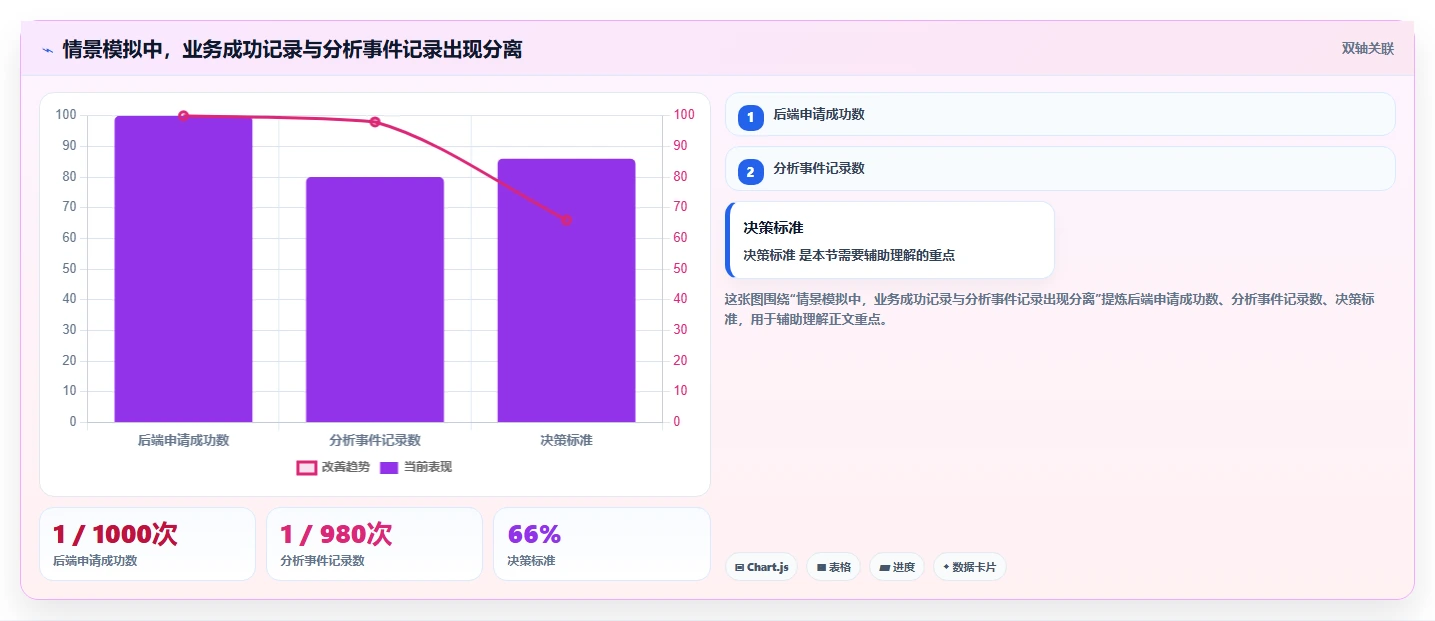Click the 1 / 1000次 stat card
Image resolution: width=1435 pixels, height=621 pixels.
click(x=148, y=544)
